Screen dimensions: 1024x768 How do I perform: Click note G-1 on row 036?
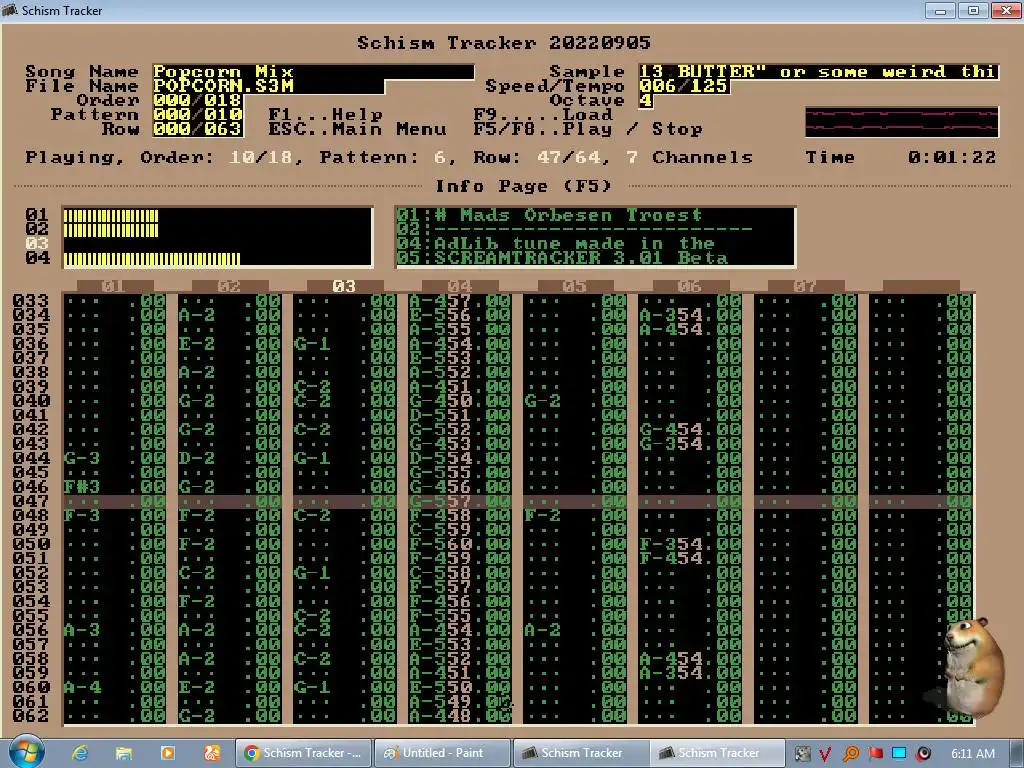point(312,344)
